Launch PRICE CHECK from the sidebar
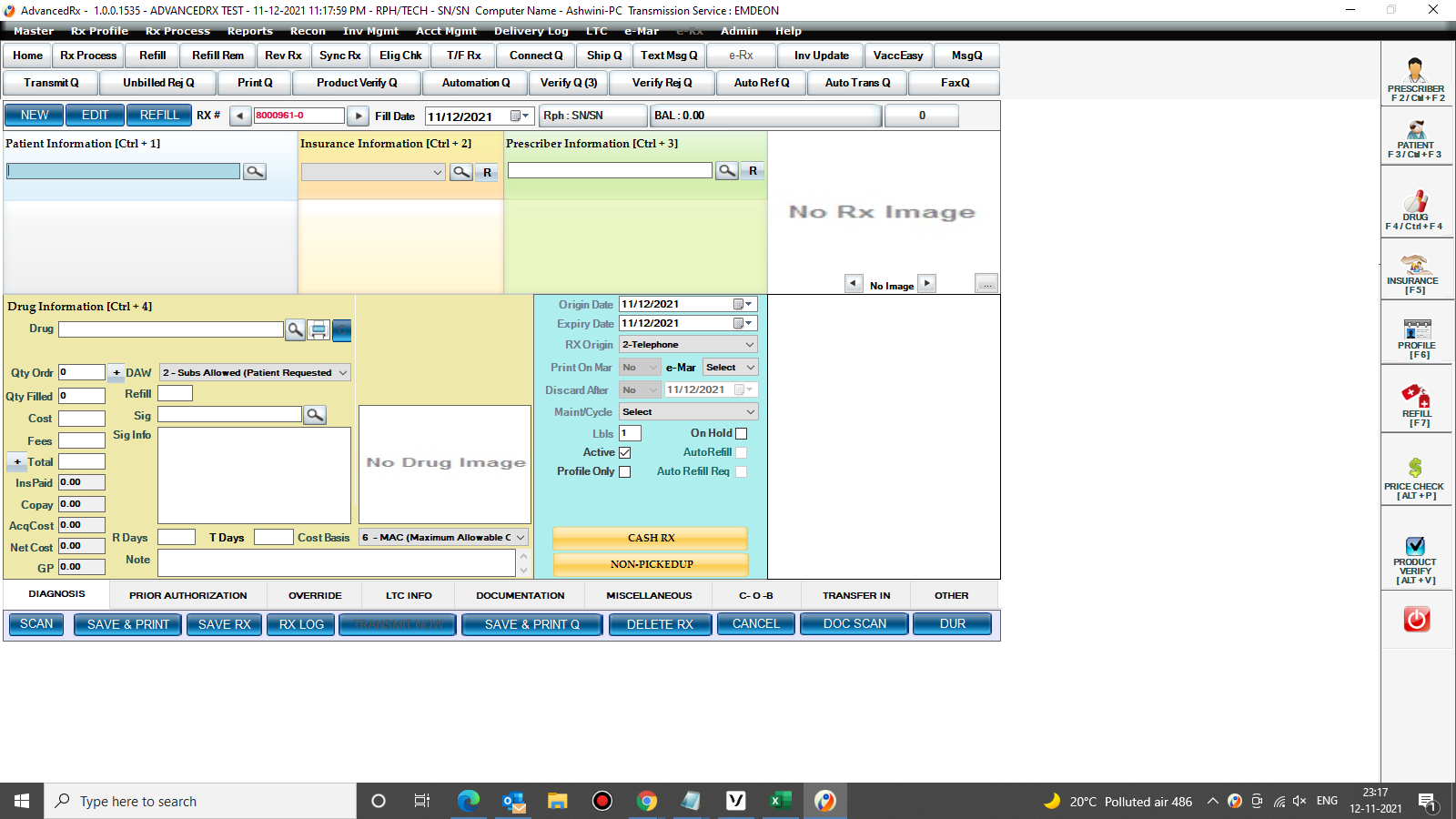Viewport: 1456px width, 819px height. [1415, 471]
